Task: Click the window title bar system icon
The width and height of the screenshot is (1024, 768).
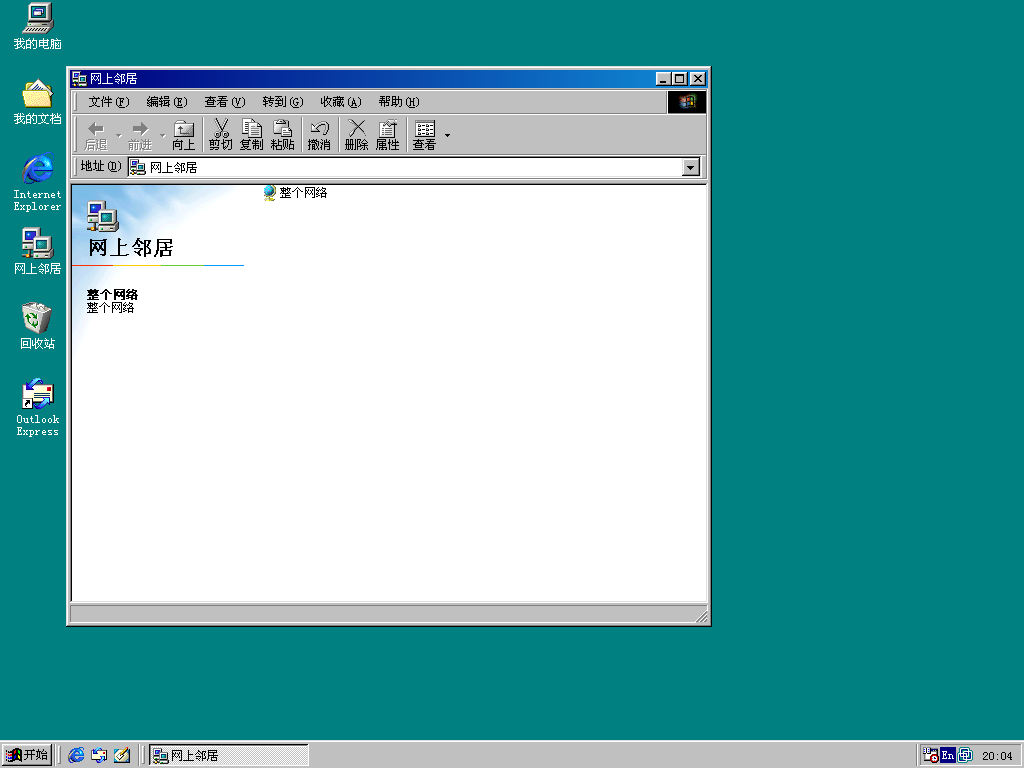Action: click(x=79, y=79)
